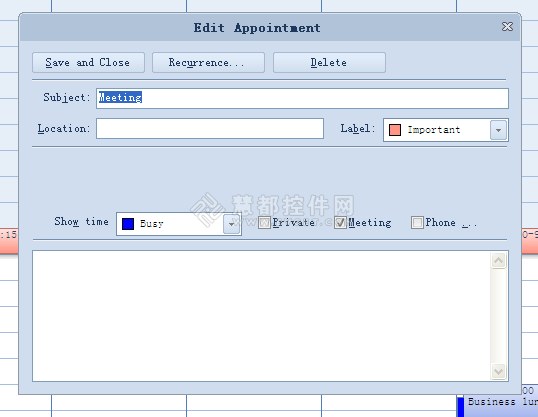Click the Busy combo box text

click(152, 224)
